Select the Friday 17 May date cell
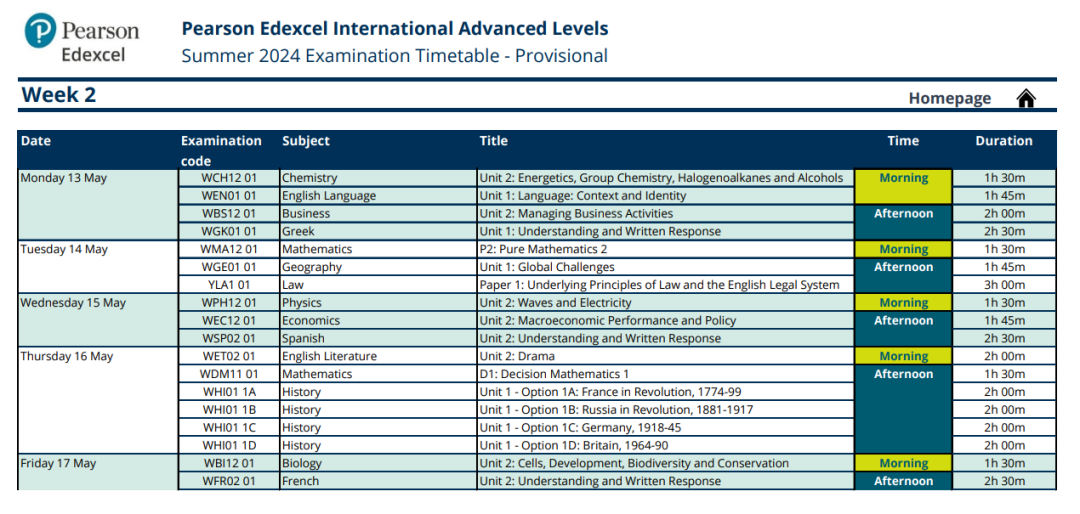This screenshot has width=1080, height=514. [97, 472]
